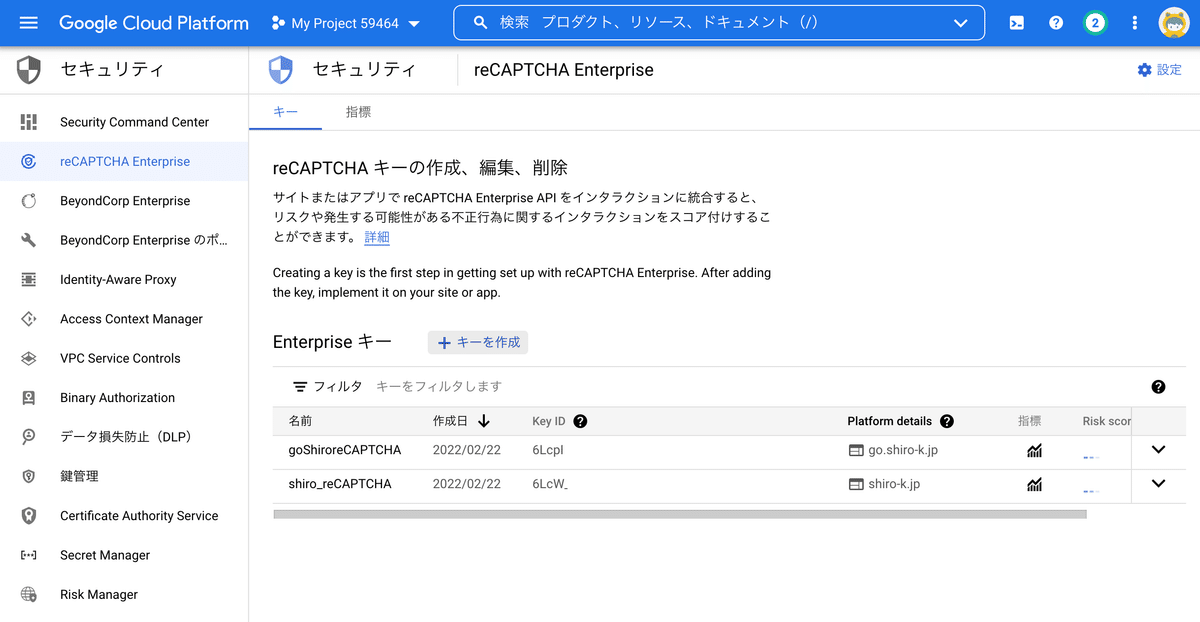The image size is (1200, 622).
Task: Click the Risk score column header
Action: click(x=1107, y=421)
